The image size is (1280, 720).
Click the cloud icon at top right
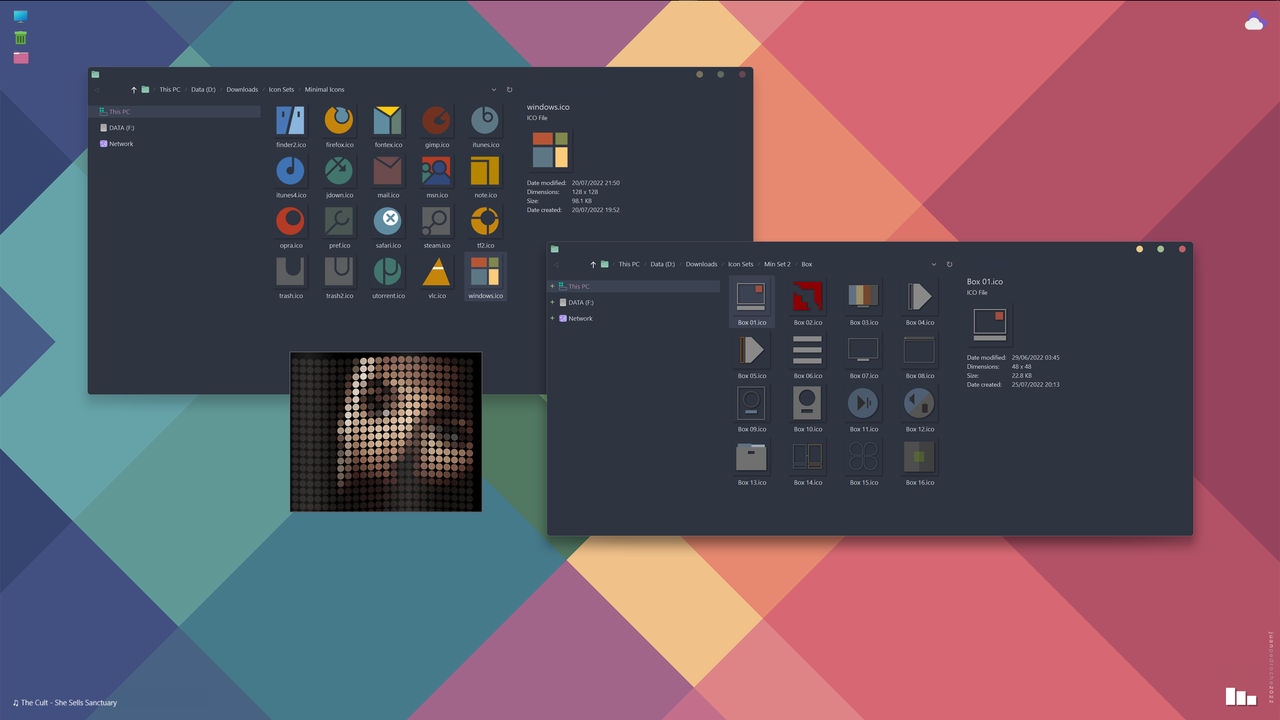coord(1255,20)
